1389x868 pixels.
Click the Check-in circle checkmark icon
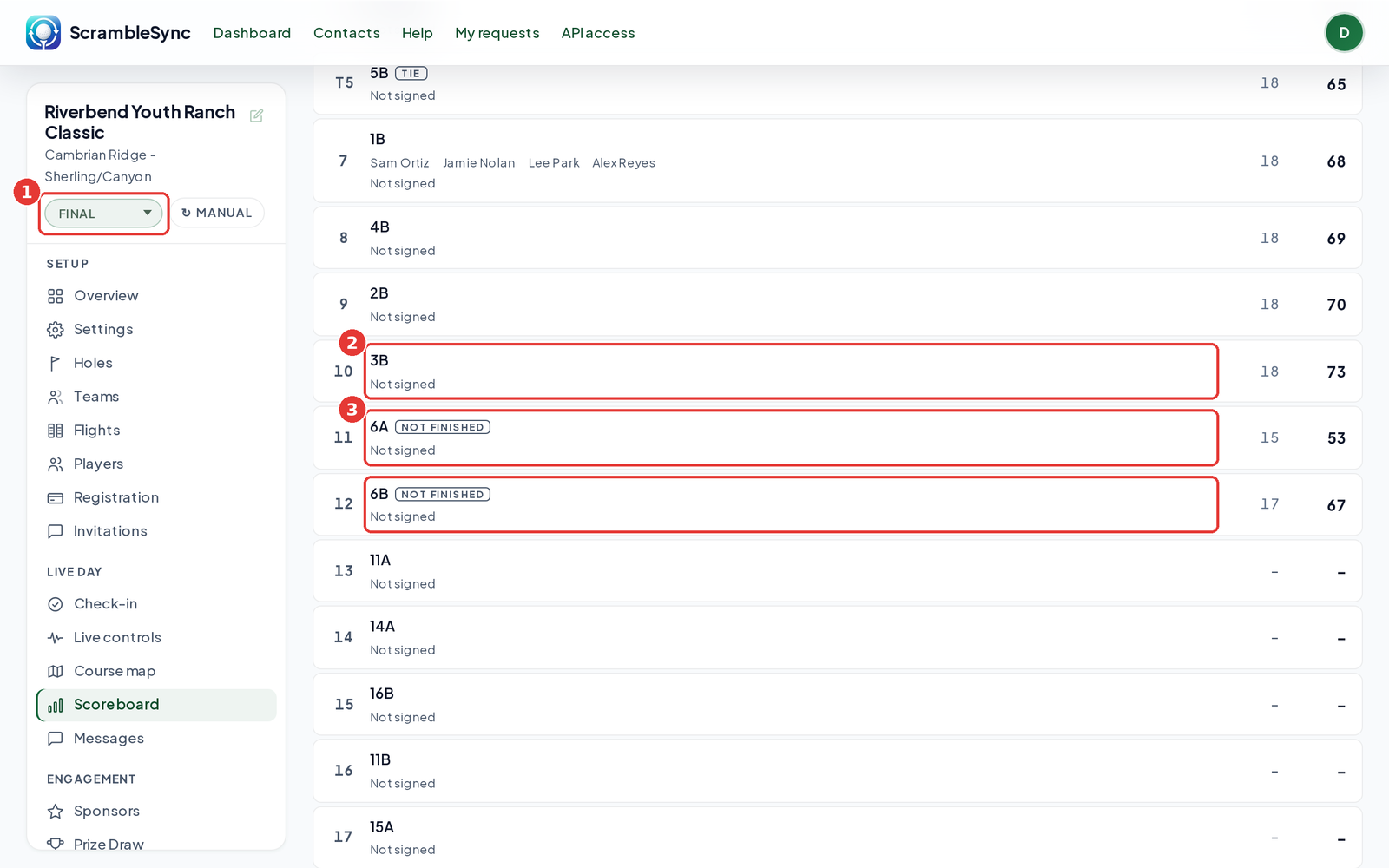[56, 604]
